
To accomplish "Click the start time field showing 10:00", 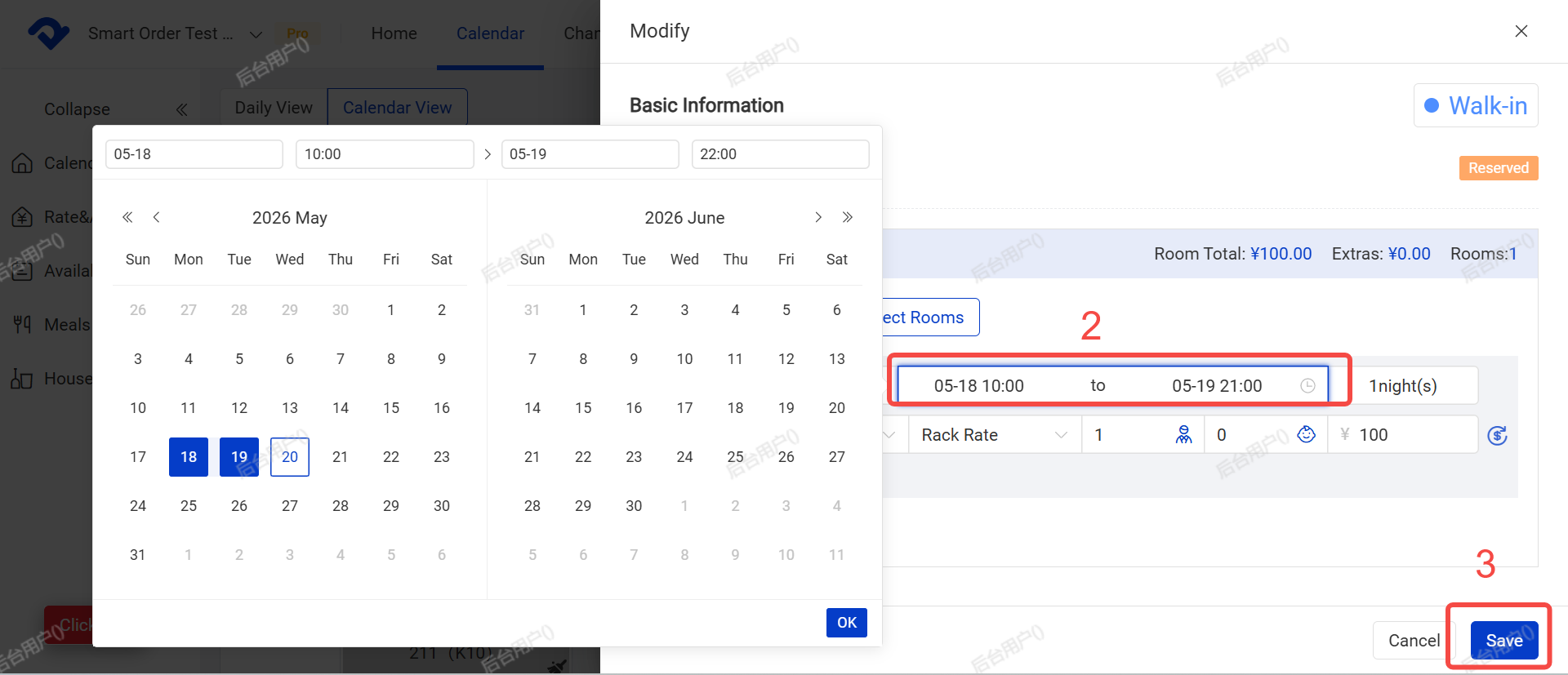I will click(x=385, y=154).
